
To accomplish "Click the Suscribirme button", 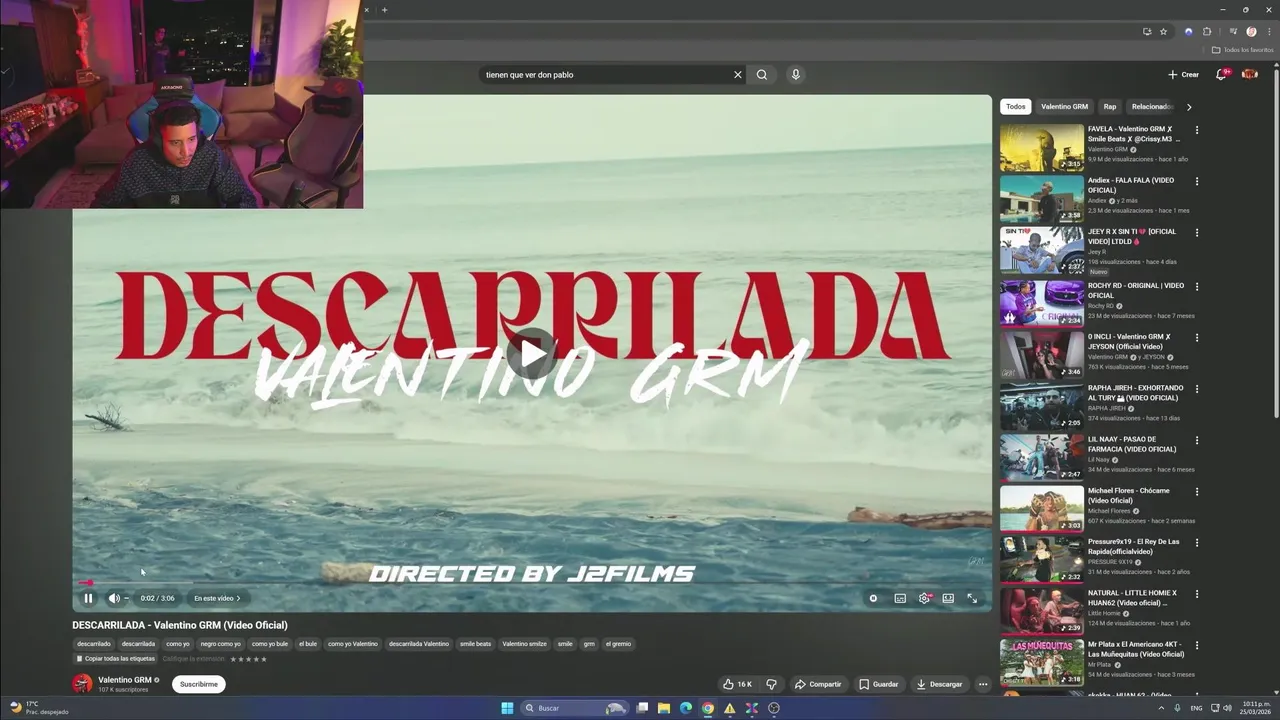I will [199, 684].
